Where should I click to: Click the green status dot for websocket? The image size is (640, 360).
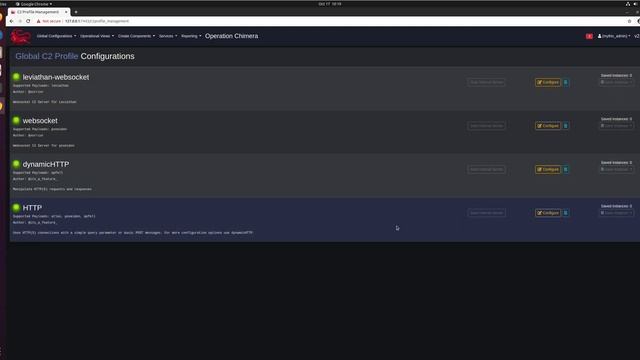click(16, 120)
